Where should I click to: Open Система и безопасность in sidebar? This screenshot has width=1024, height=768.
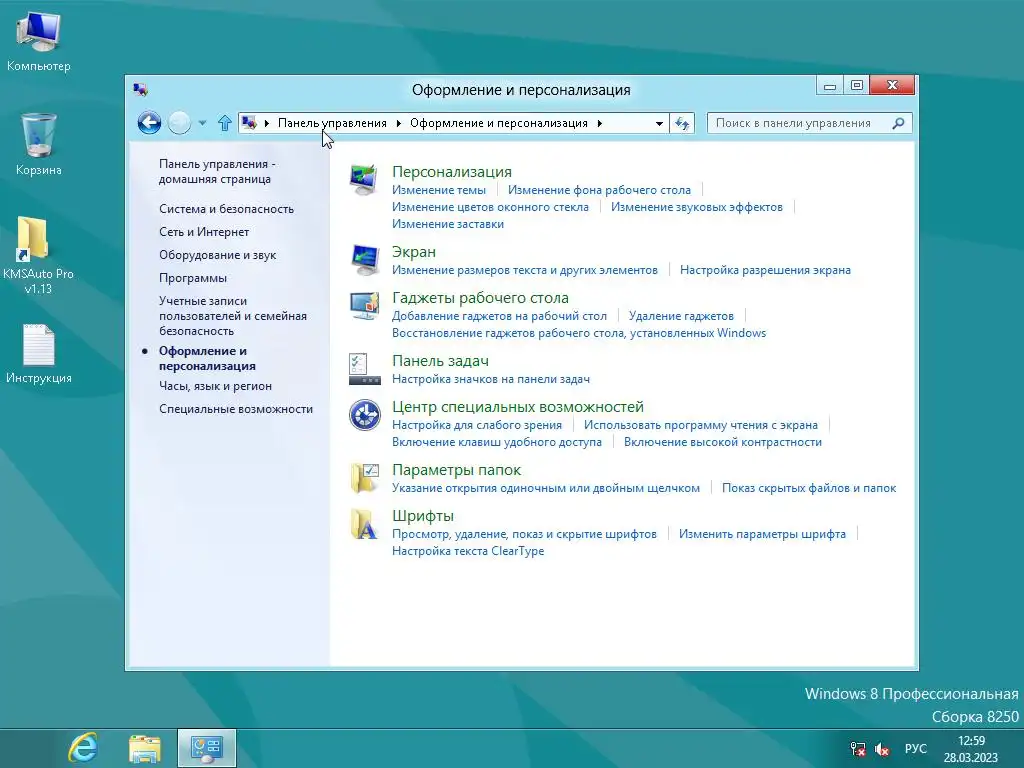(x=227, y=209)
